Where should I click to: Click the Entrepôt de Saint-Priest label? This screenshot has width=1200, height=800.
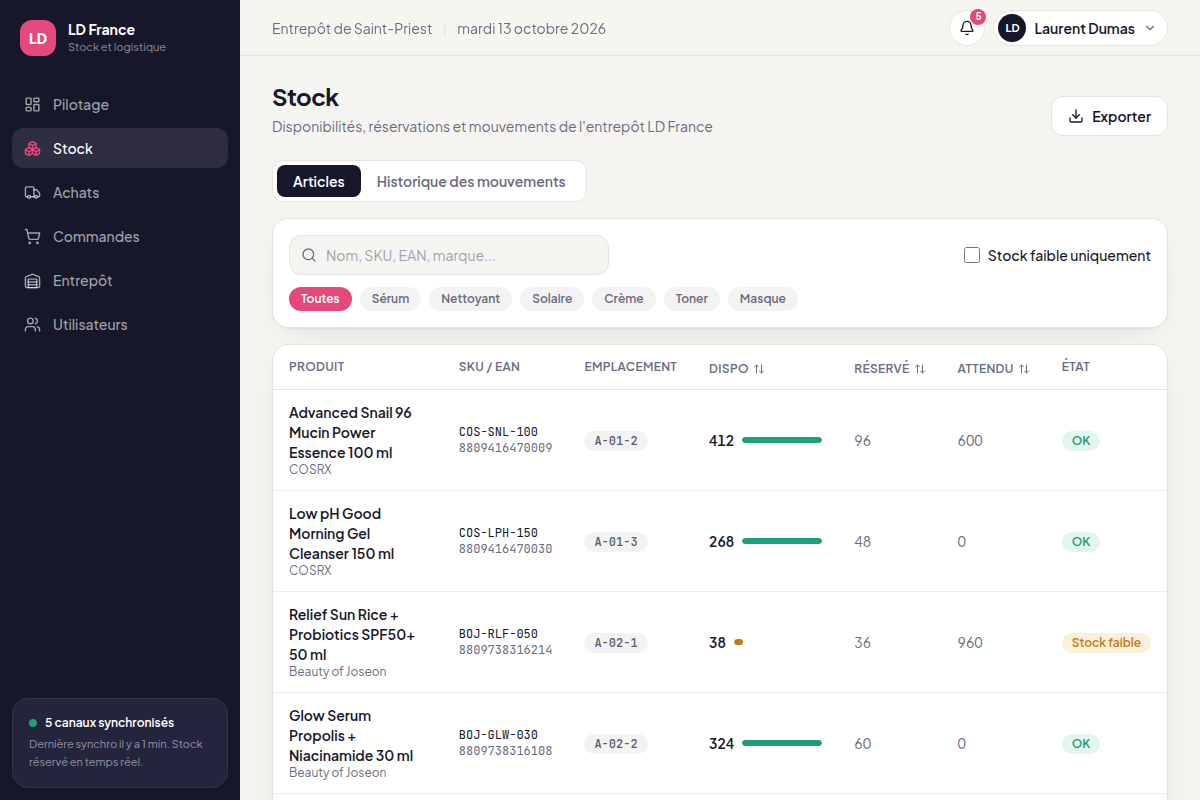(352, 28)
